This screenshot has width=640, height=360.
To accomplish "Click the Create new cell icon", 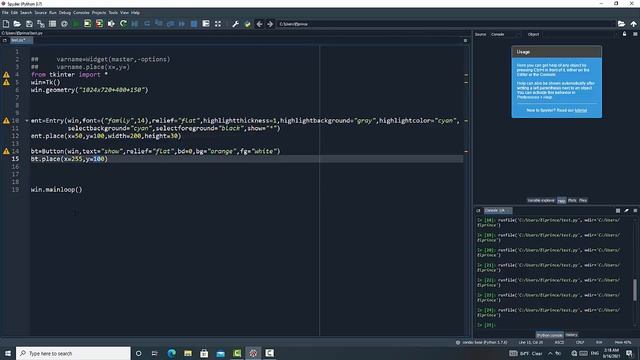I will tap(52, 24).
